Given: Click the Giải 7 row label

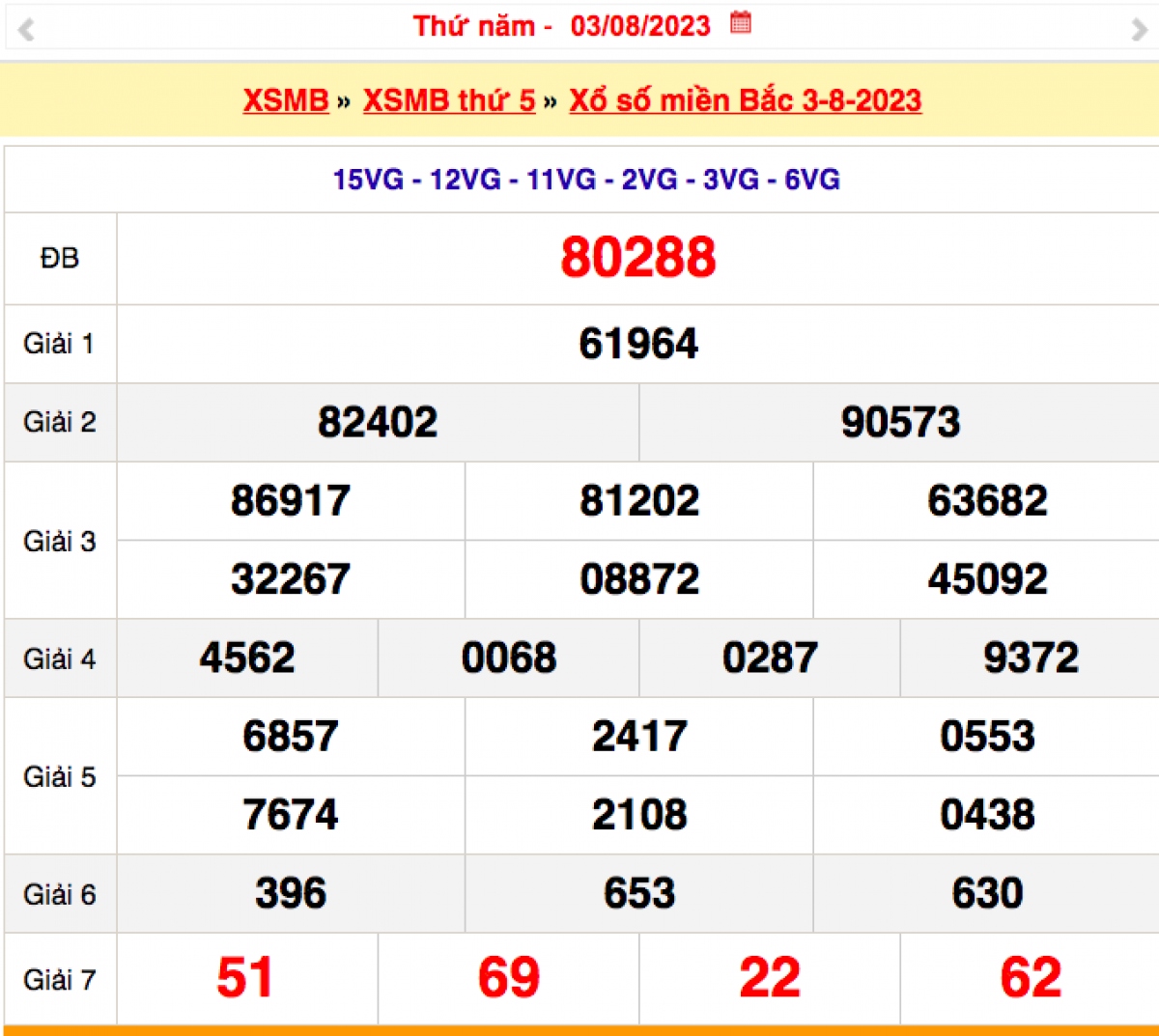Looking at the screenshot, I should (x=60, y=980).
